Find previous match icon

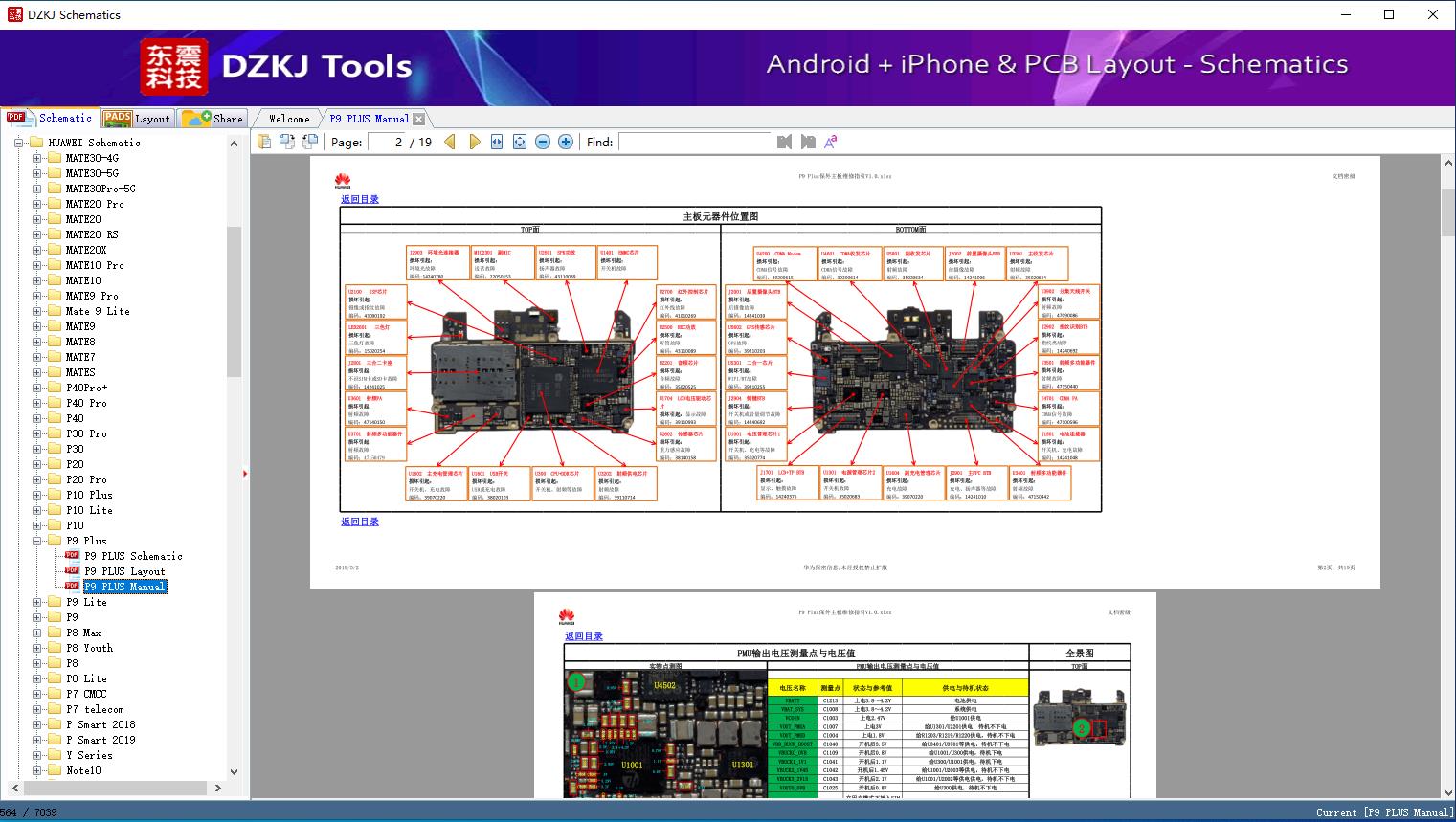click(785, 142)
